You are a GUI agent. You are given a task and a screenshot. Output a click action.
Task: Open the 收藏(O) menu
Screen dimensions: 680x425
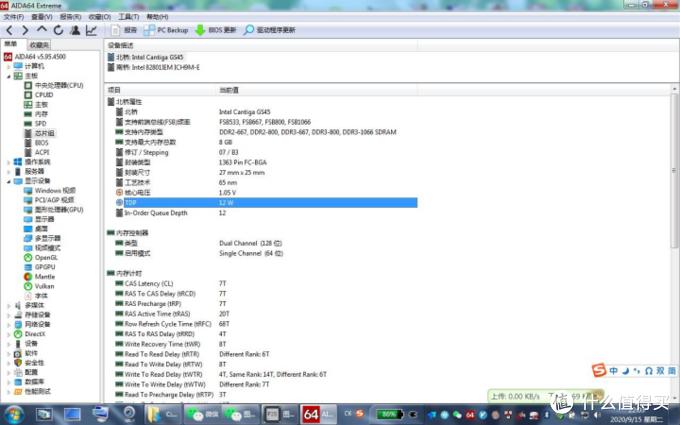100,16
